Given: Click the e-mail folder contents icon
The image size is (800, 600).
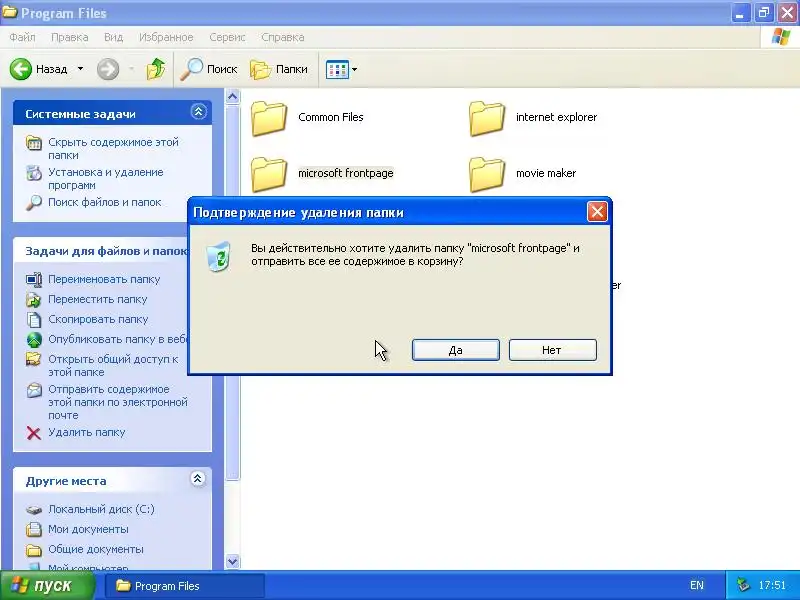Looking at the screenshot, I should (34, 390).
